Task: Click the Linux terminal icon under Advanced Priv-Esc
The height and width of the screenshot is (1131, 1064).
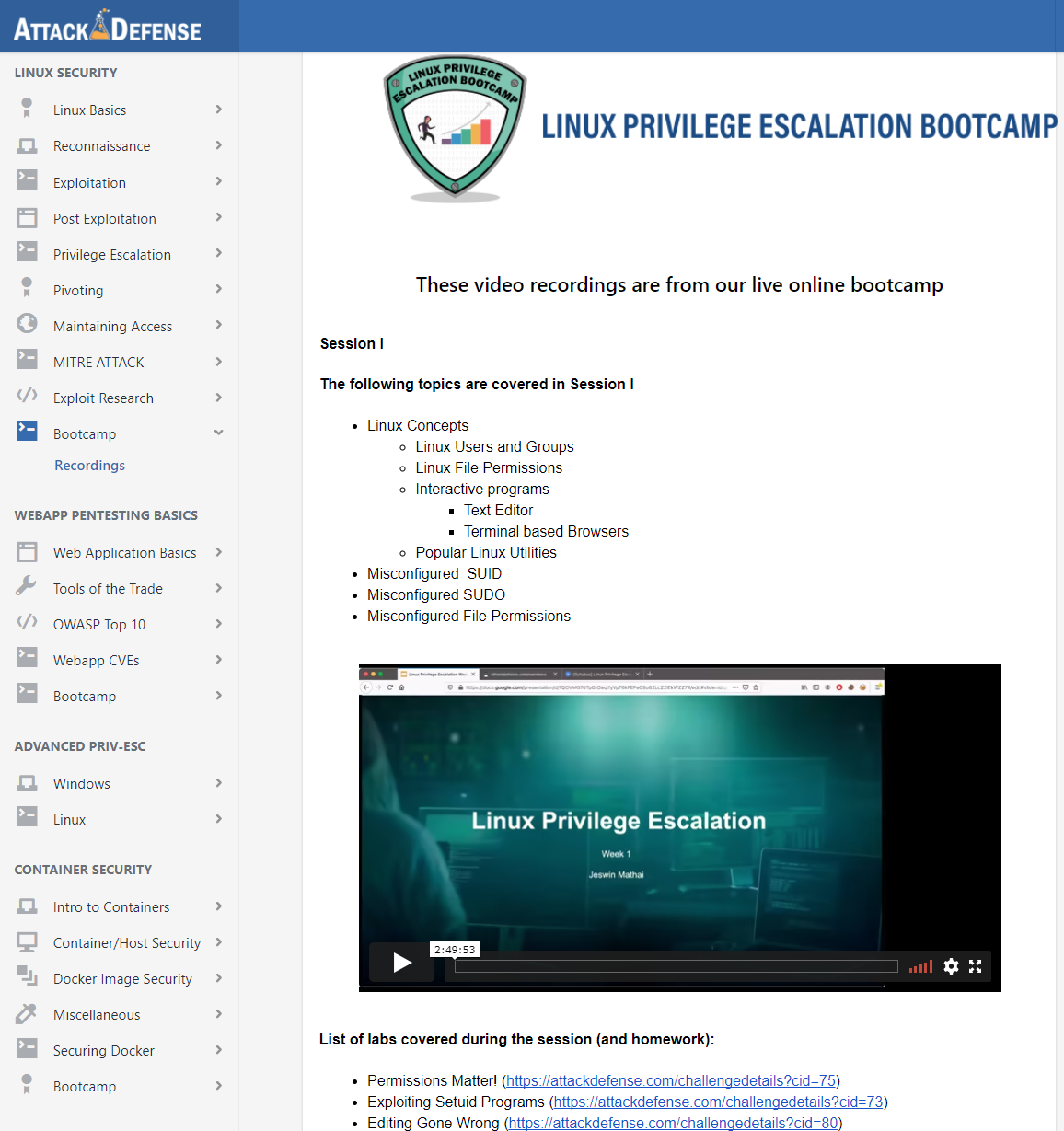Action: (x=28, y=817)
